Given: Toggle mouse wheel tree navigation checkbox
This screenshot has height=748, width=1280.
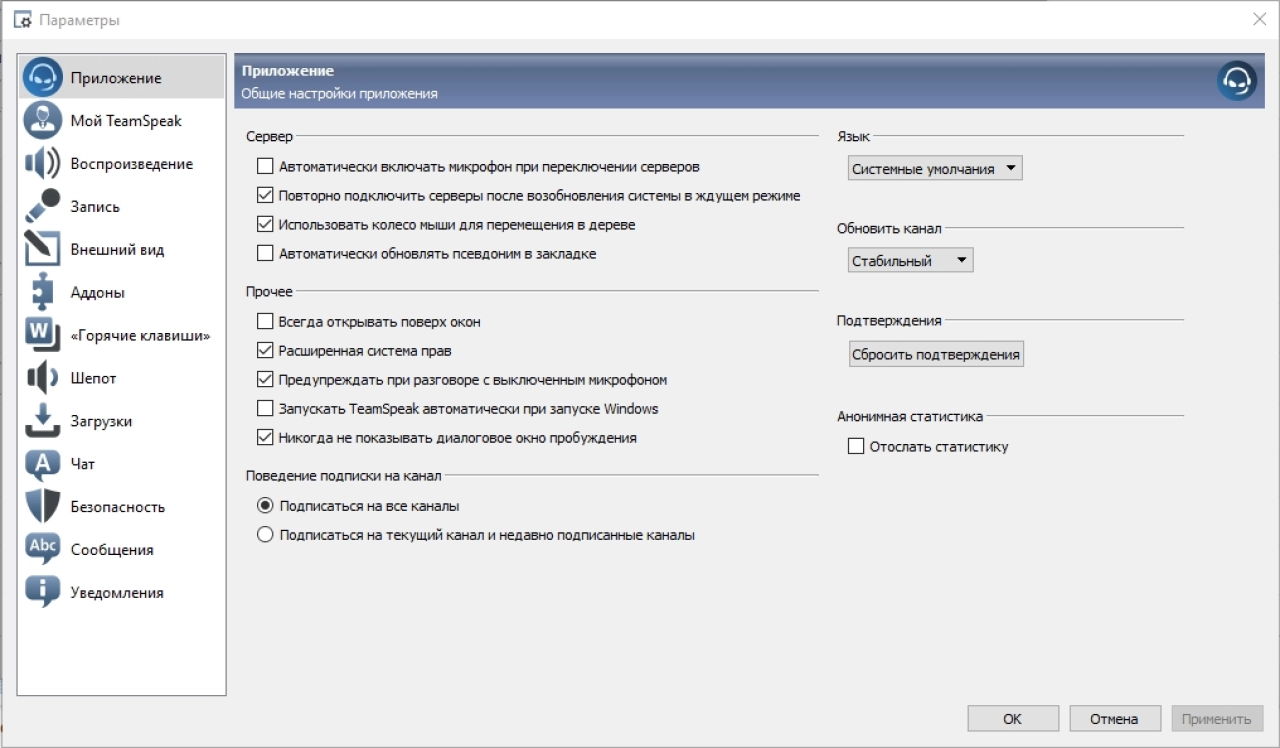Looking at the screenshot, I should [x=265, y=224].
